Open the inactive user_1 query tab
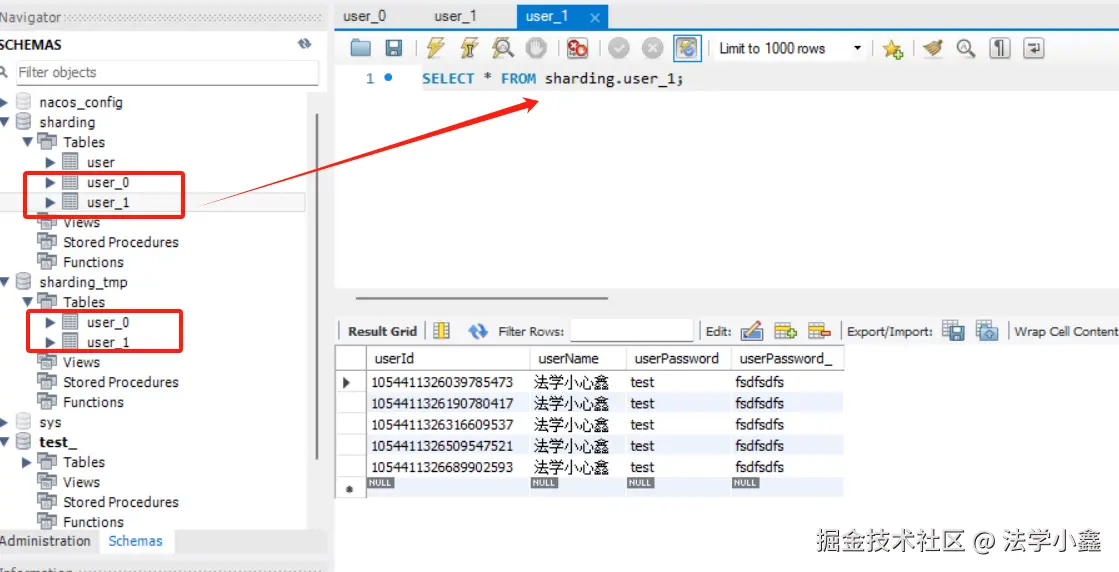 tap(455, 16)
